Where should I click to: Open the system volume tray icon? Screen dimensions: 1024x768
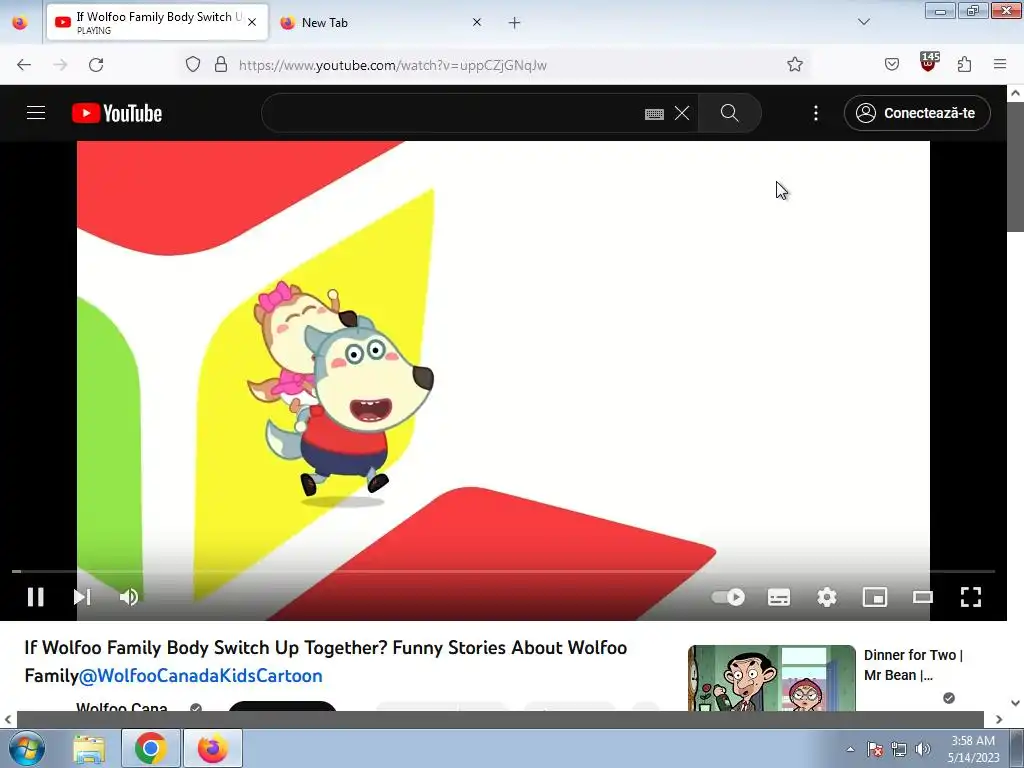923,749
